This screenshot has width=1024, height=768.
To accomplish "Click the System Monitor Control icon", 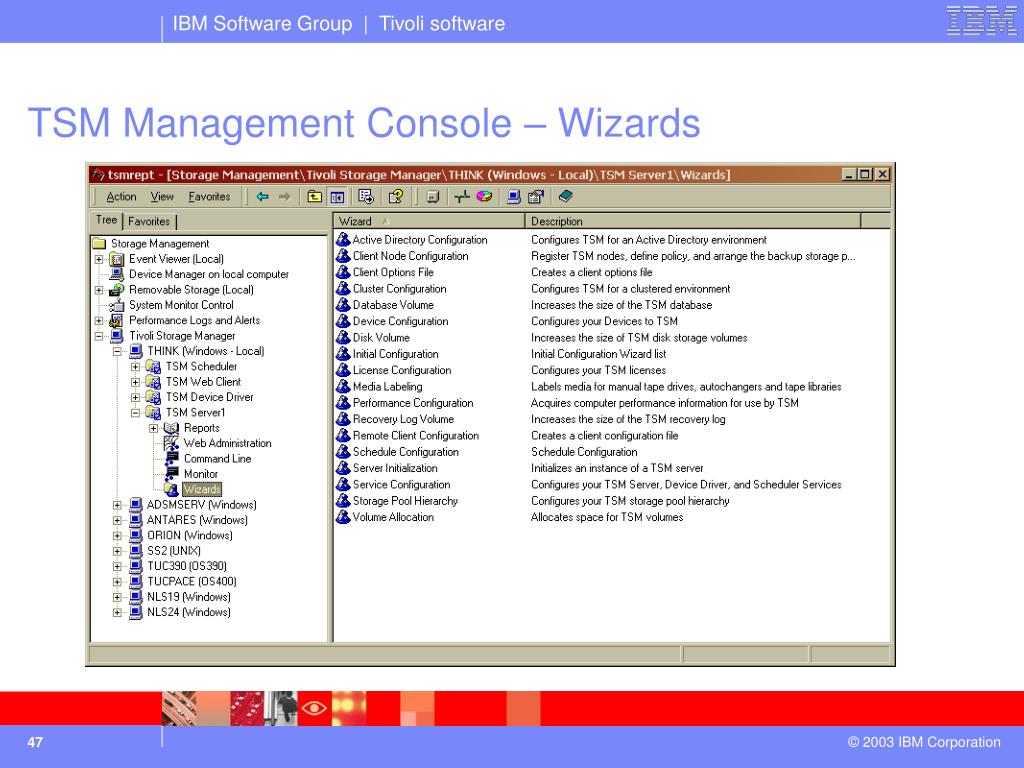I will click(117, 305).
